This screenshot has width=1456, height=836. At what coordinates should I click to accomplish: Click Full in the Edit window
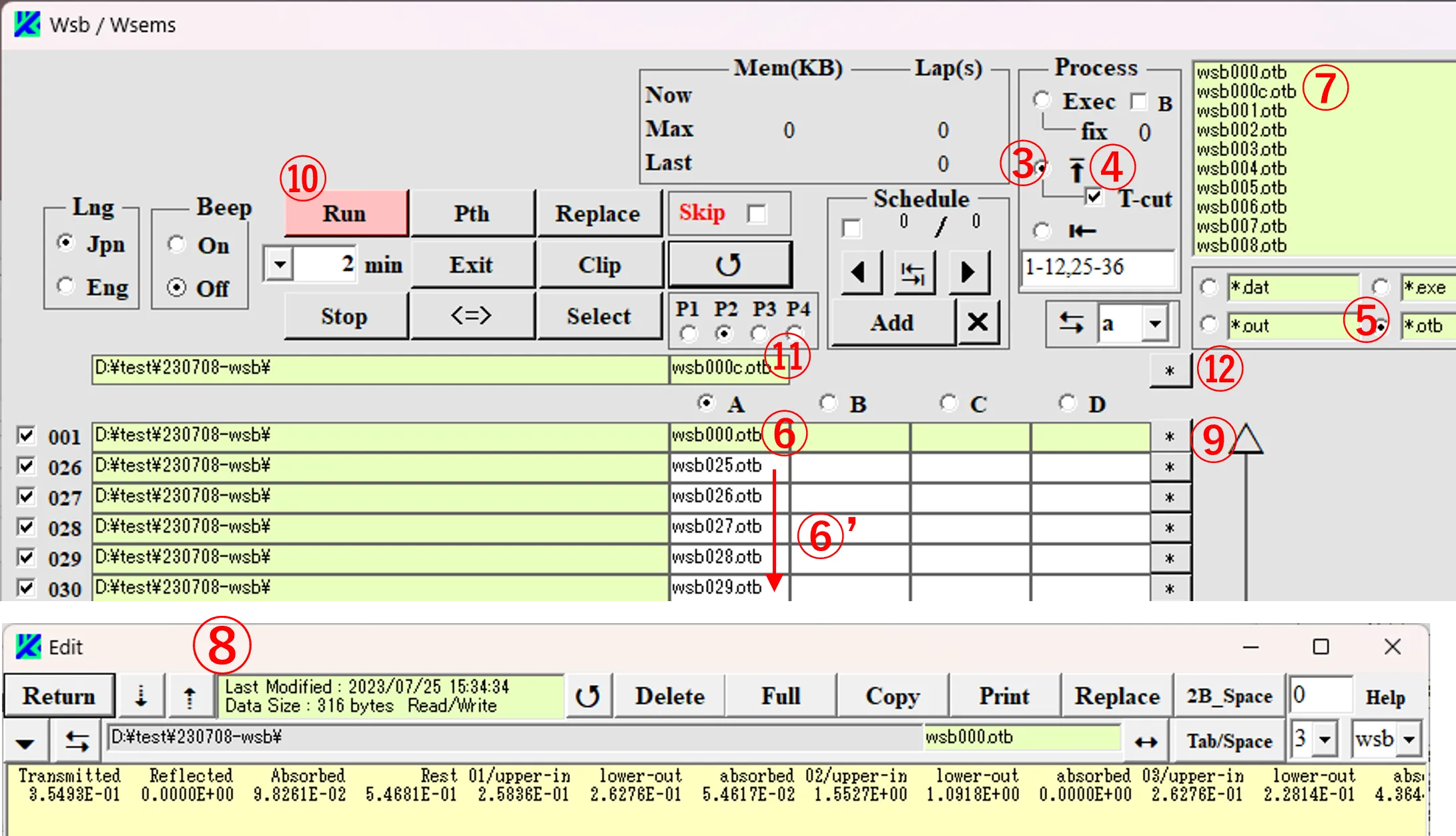coord(781,696)
